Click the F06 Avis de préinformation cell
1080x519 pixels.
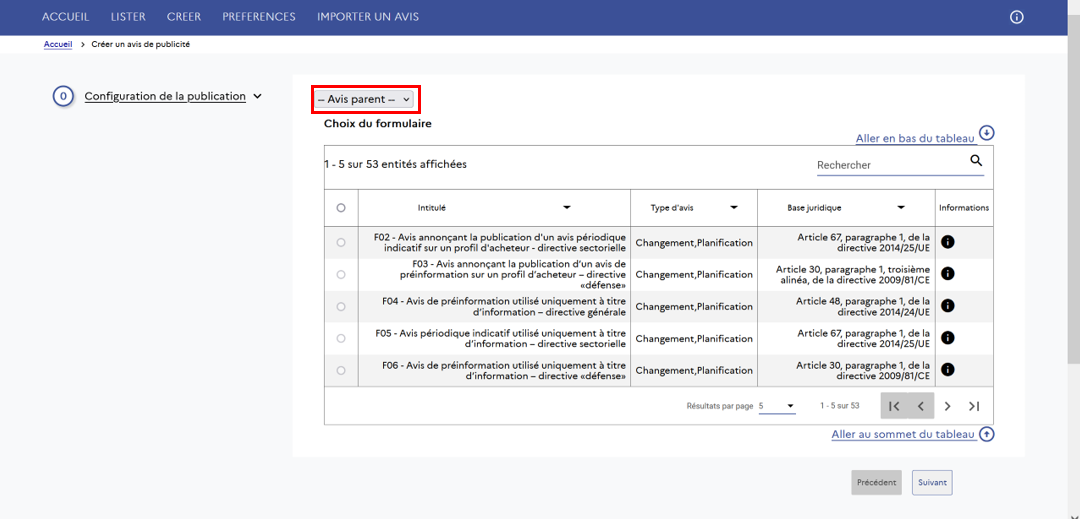coord(494,370)
